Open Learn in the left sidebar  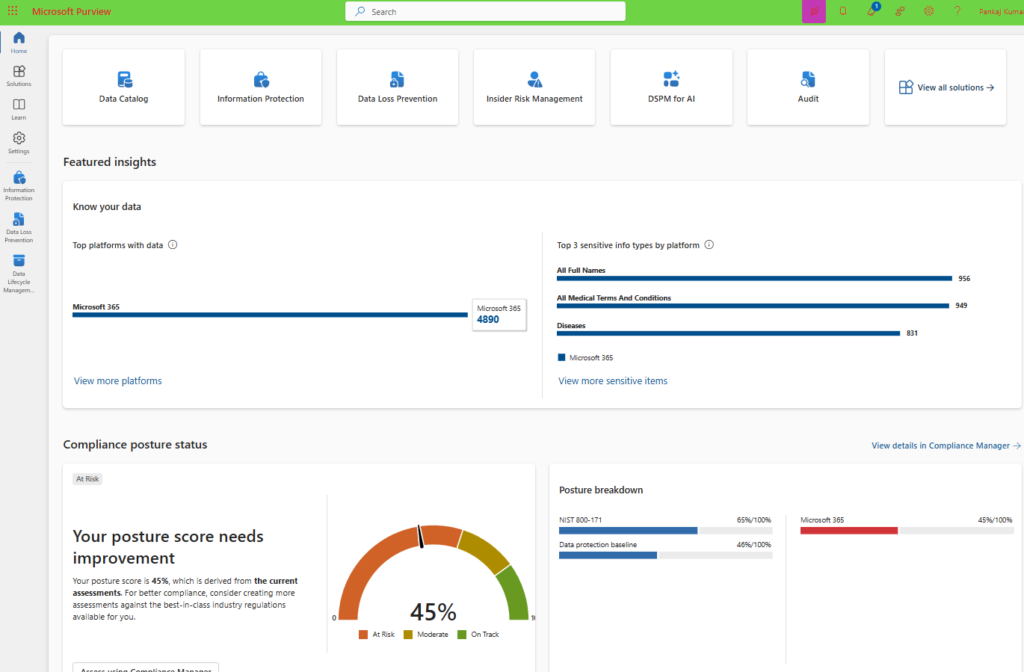point(19,109)
